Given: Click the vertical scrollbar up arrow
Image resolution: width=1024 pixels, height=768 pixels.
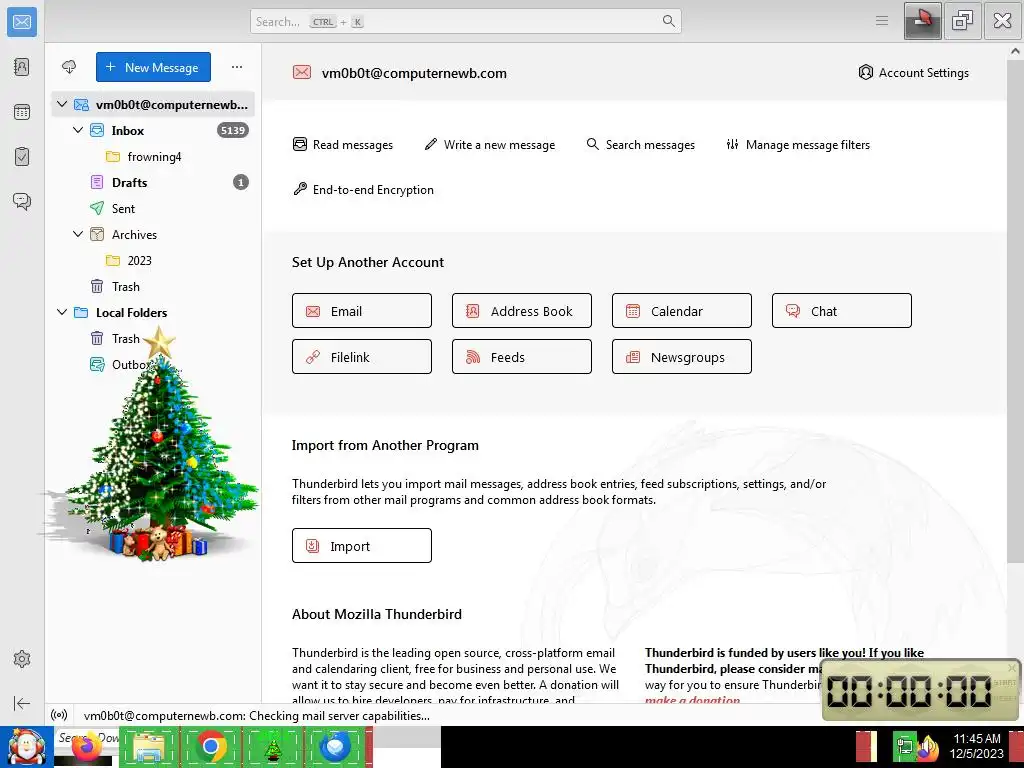Looking at the screenshot, I should click(x=1016, y=50).
